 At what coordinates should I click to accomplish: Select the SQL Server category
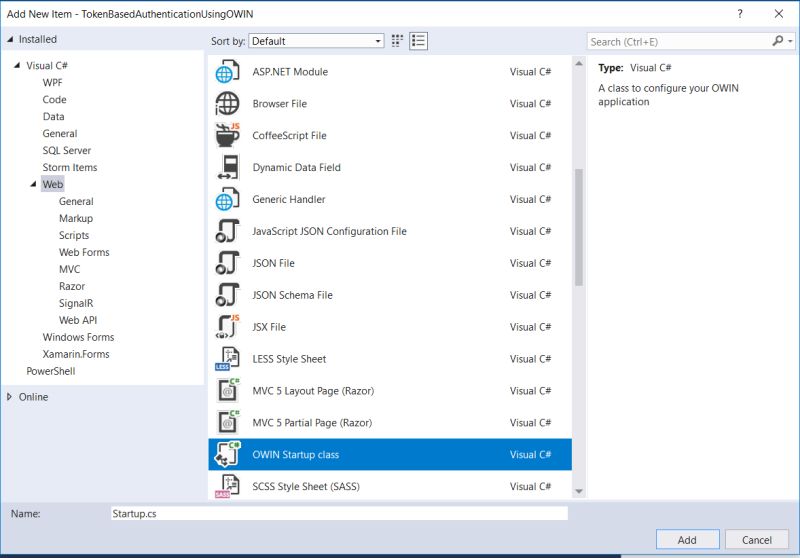tap(66, 150)
